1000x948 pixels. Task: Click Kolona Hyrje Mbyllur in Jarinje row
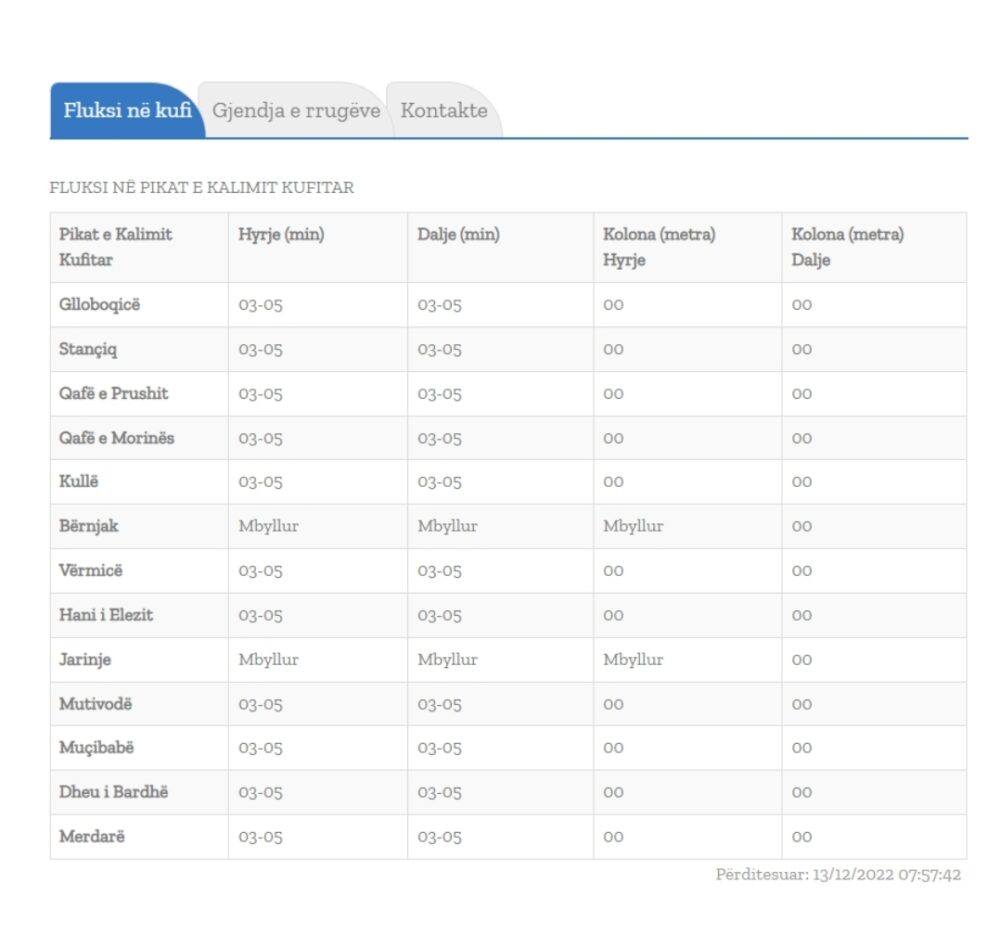pos(633,660)
